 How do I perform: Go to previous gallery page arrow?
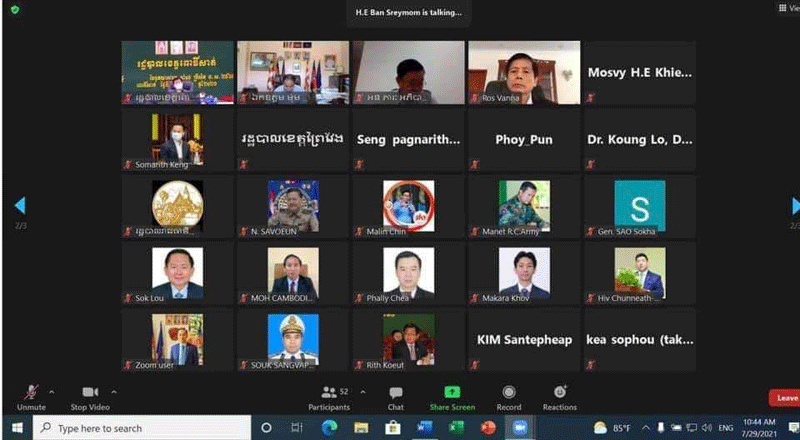(18, 206)
